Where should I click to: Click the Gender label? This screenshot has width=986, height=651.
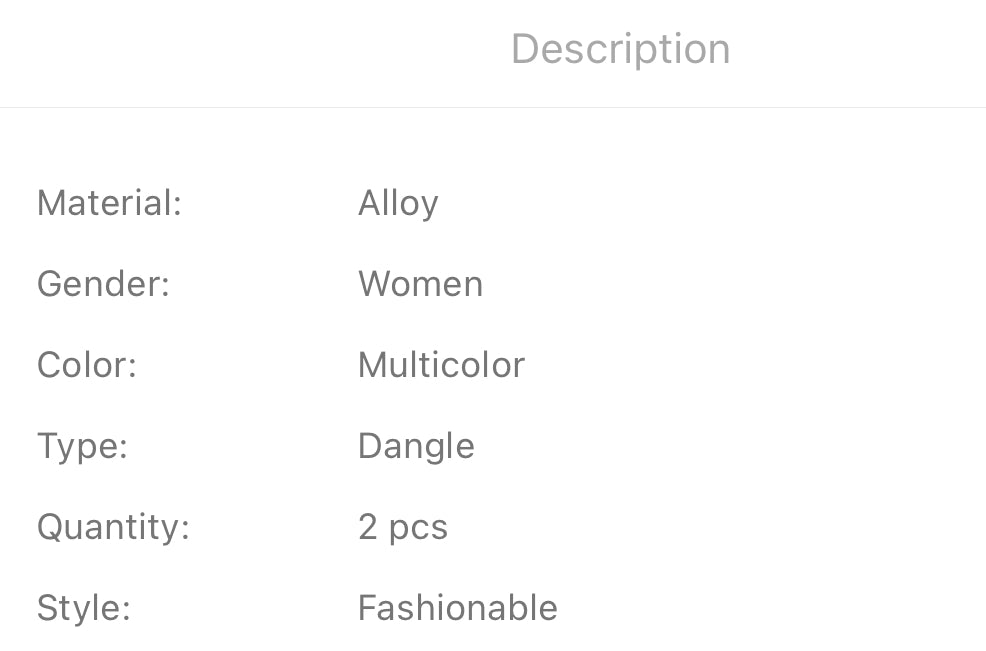point(103,284)
